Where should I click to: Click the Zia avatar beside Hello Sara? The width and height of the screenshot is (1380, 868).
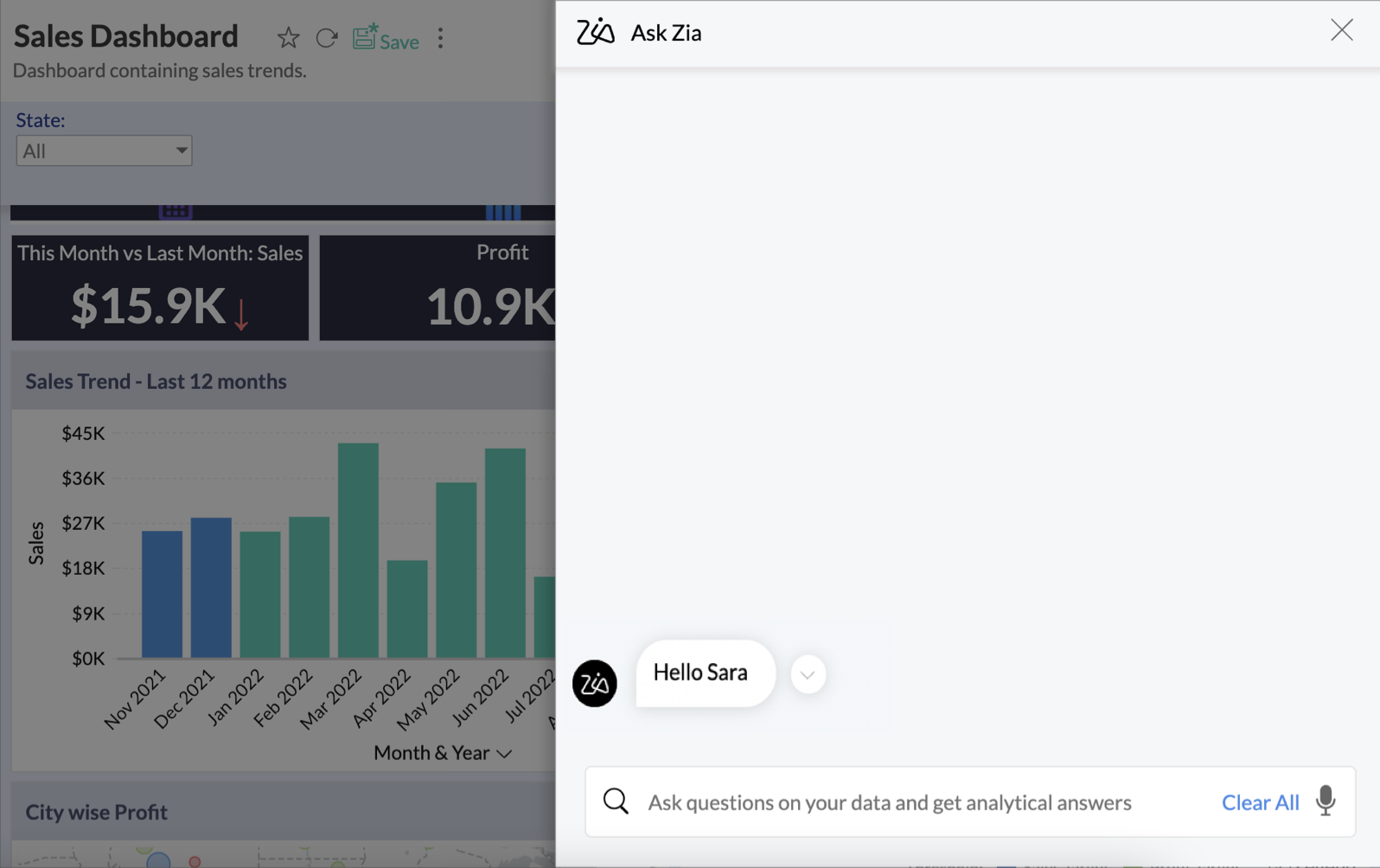pos(595,683)
